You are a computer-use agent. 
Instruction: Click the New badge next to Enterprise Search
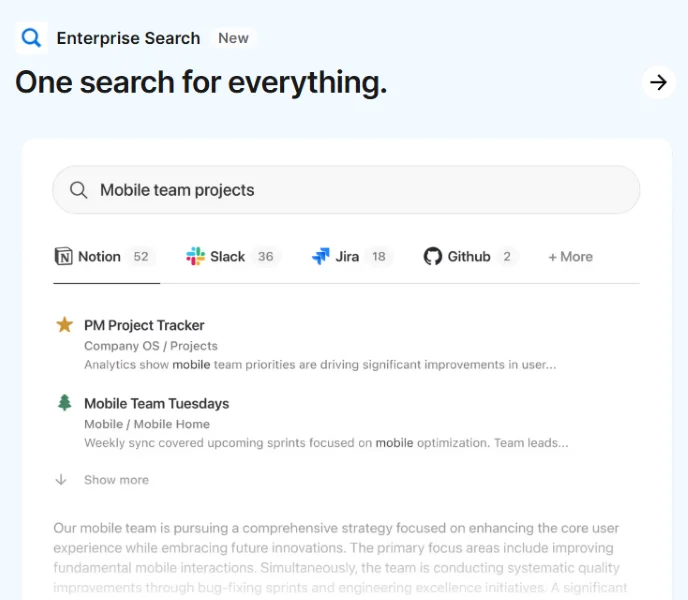(233, 38)
